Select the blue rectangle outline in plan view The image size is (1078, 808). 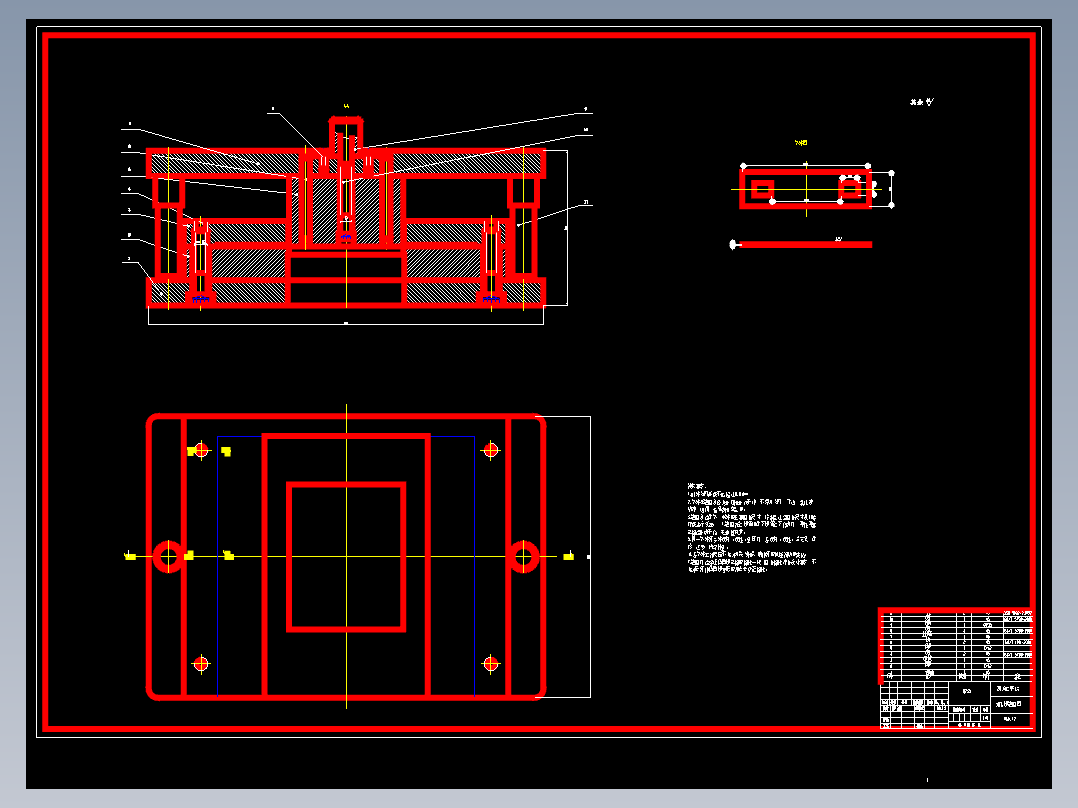(346, 566)
